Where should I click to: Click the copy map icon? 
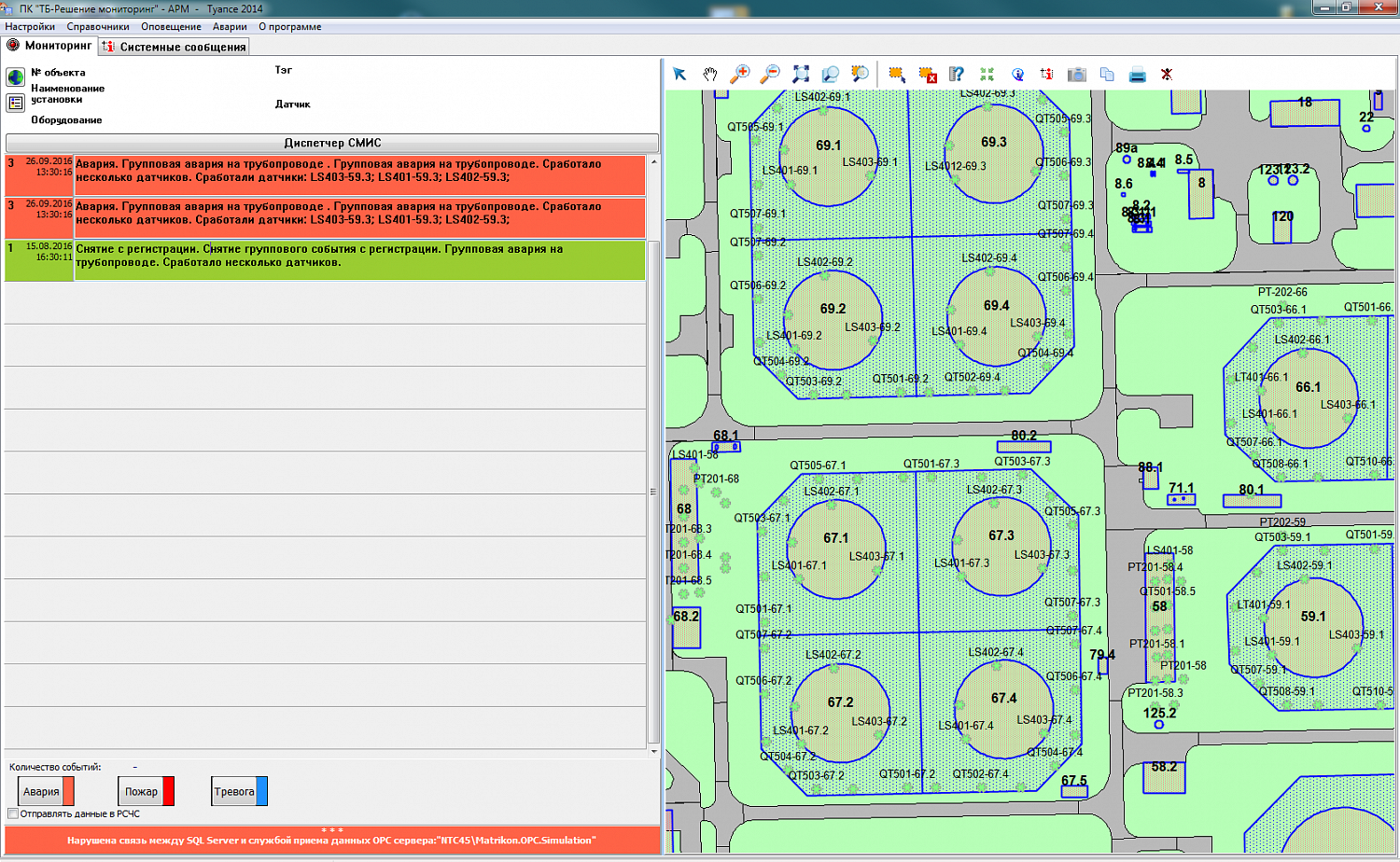1107,74
